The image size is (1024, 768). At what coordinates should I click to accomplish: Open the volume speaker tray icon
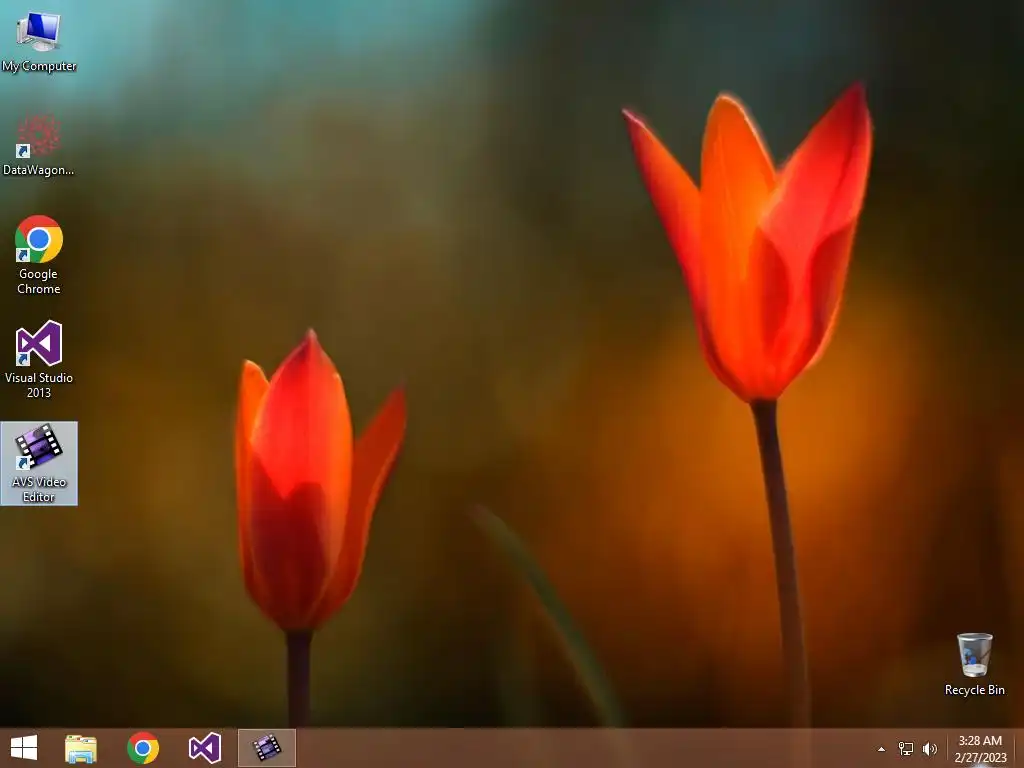click(929, 749)
